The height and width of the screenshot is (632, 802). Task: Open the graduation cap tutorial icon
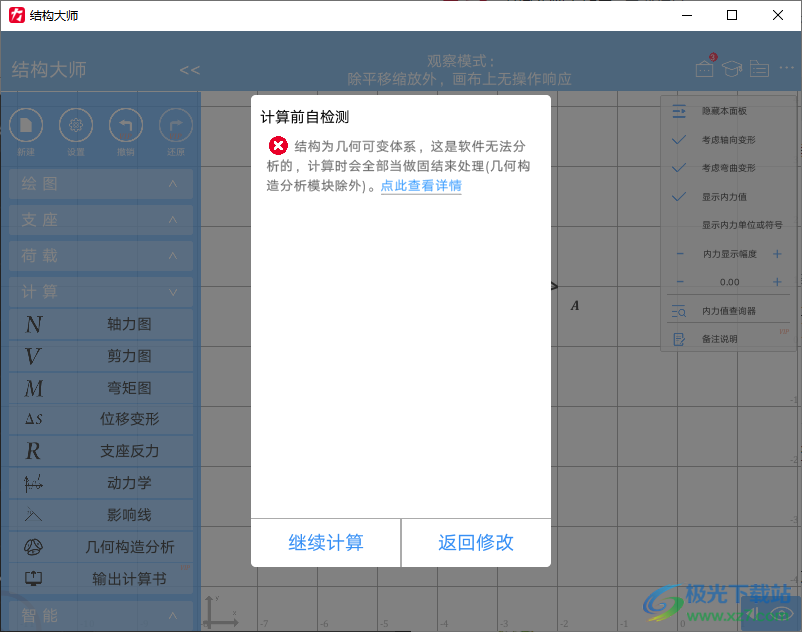(732, 68)
